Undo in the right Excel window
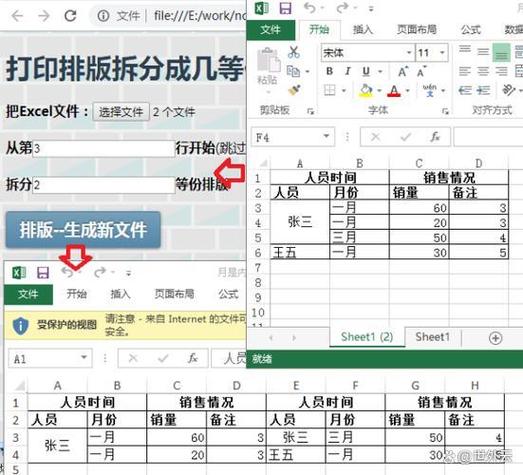Image resolution: width=523 pixels, height=475 pixels. click(310, 8)
